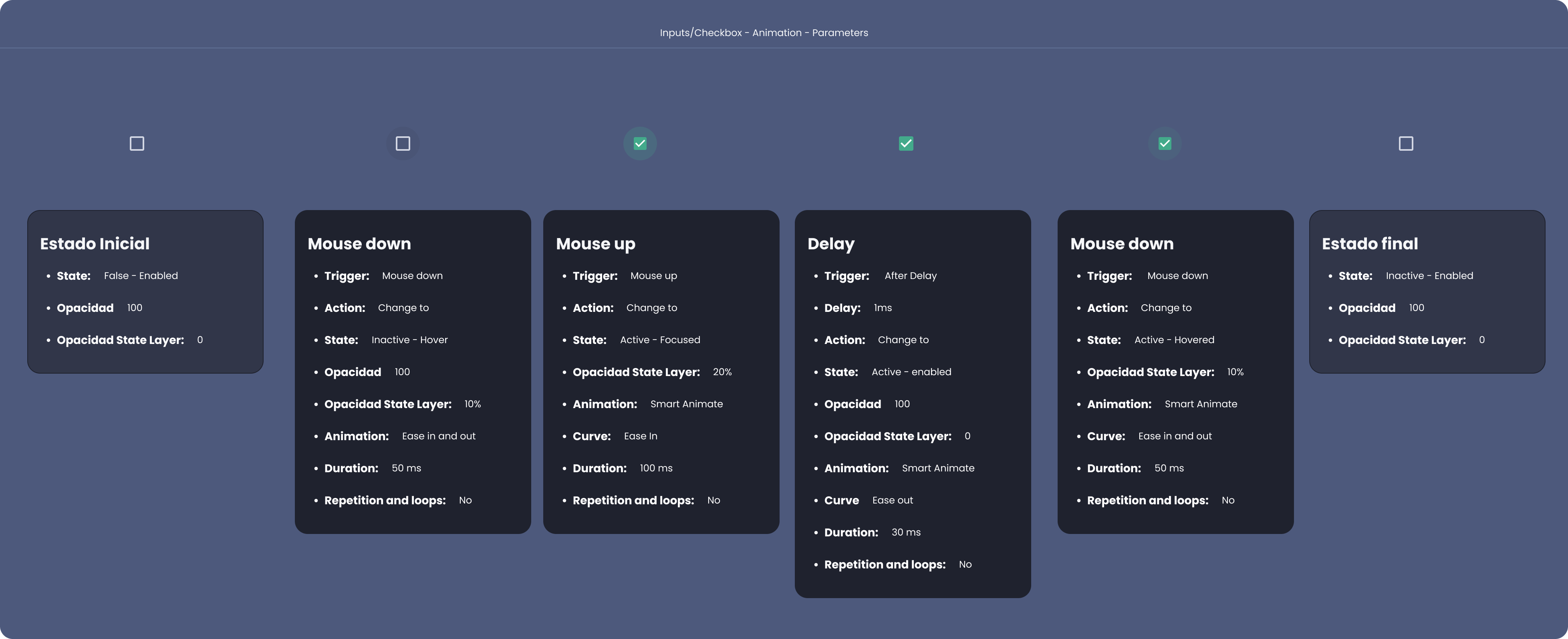The height and width of the screenshot is (639, 1568).
Task: Click 'Ease out' curve value in Delay
Action: coord(892,500)
